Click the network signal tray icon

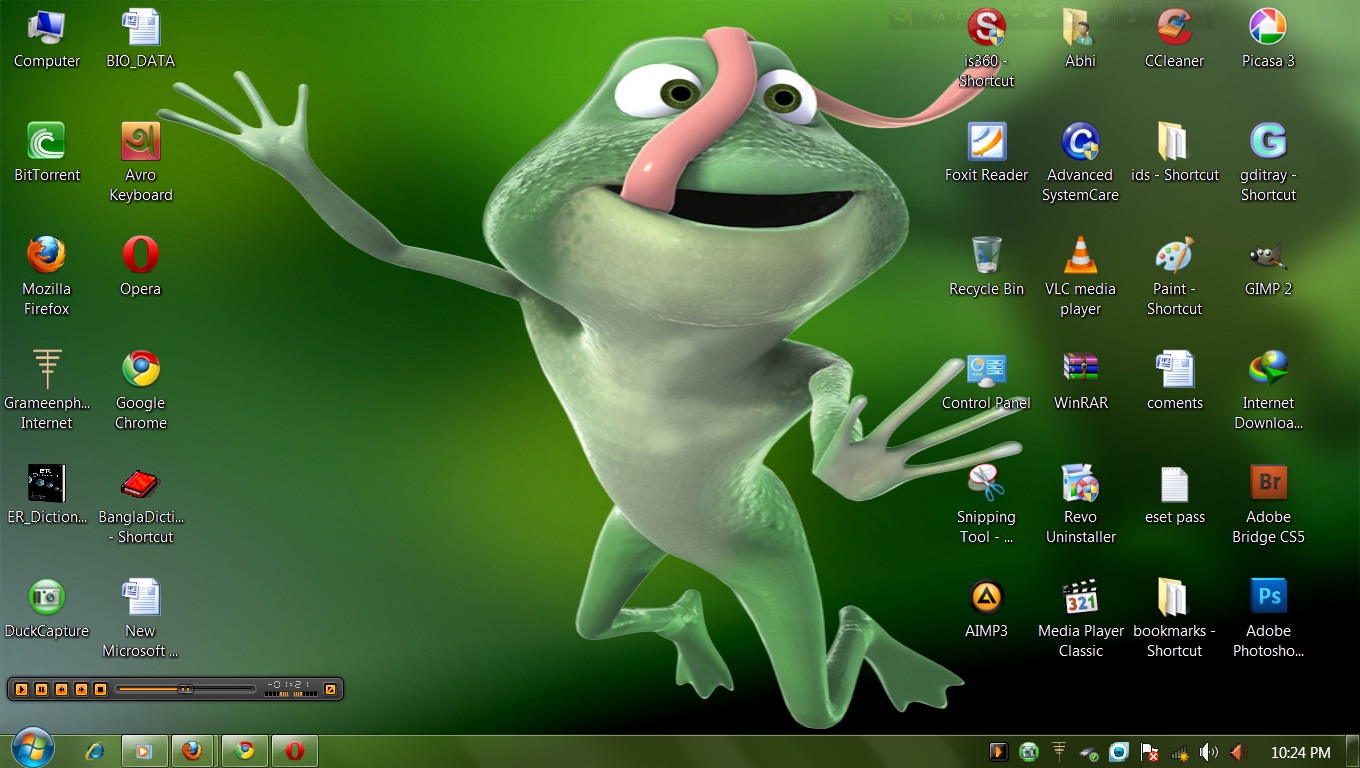(1180, 752)
